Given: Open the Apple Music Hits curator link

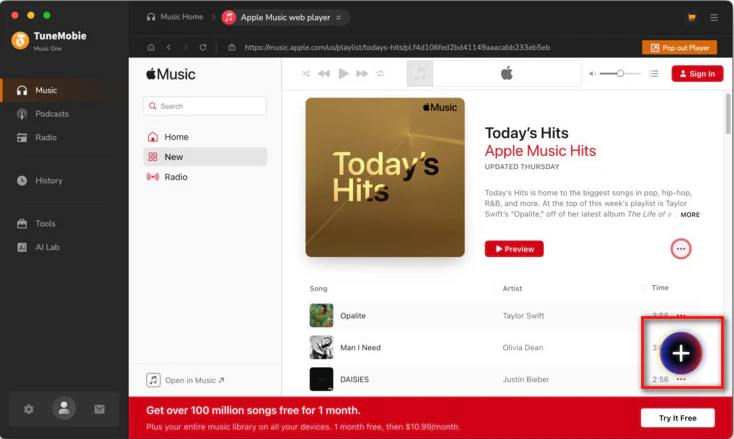Looking at the screenshot, I should (x=540, y=151).
